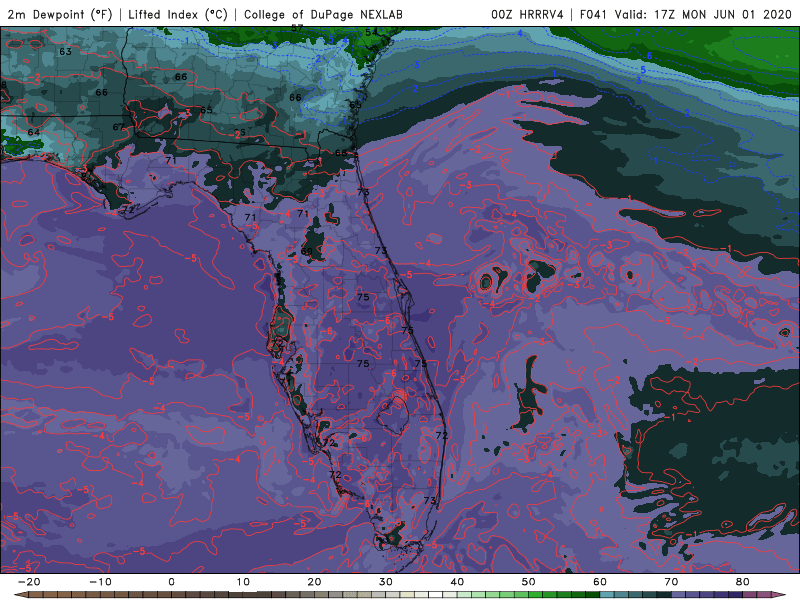
Task: Click the -20 tick label on colorbar
Action: tap(29, 582)
